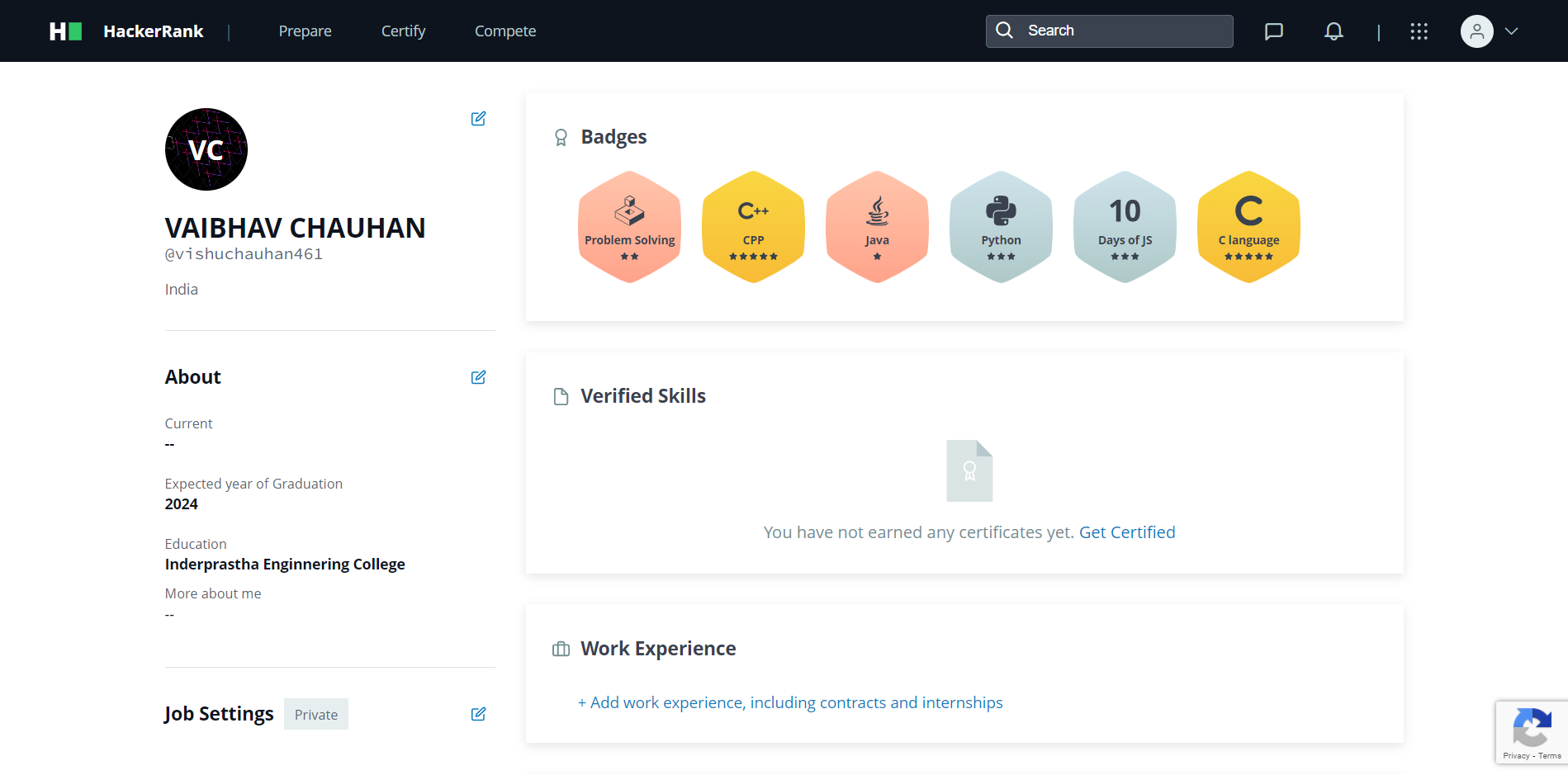The image size is (1568, 775).
Task: View the 10 Days of JS badge
Action: [x=1125, y=227]
